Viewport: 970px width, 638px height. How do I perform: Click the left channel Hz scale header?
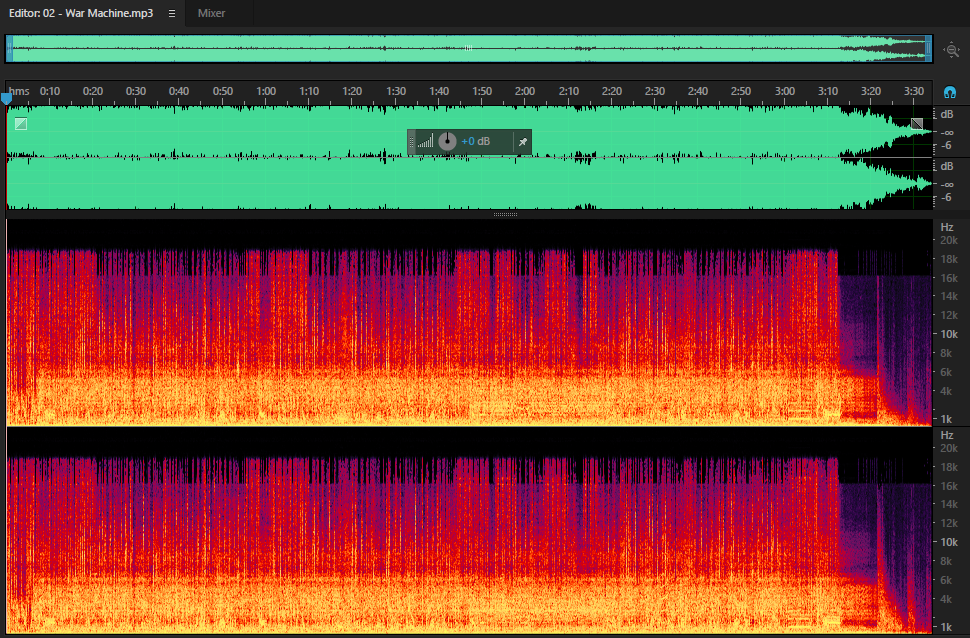pos(946,227)
